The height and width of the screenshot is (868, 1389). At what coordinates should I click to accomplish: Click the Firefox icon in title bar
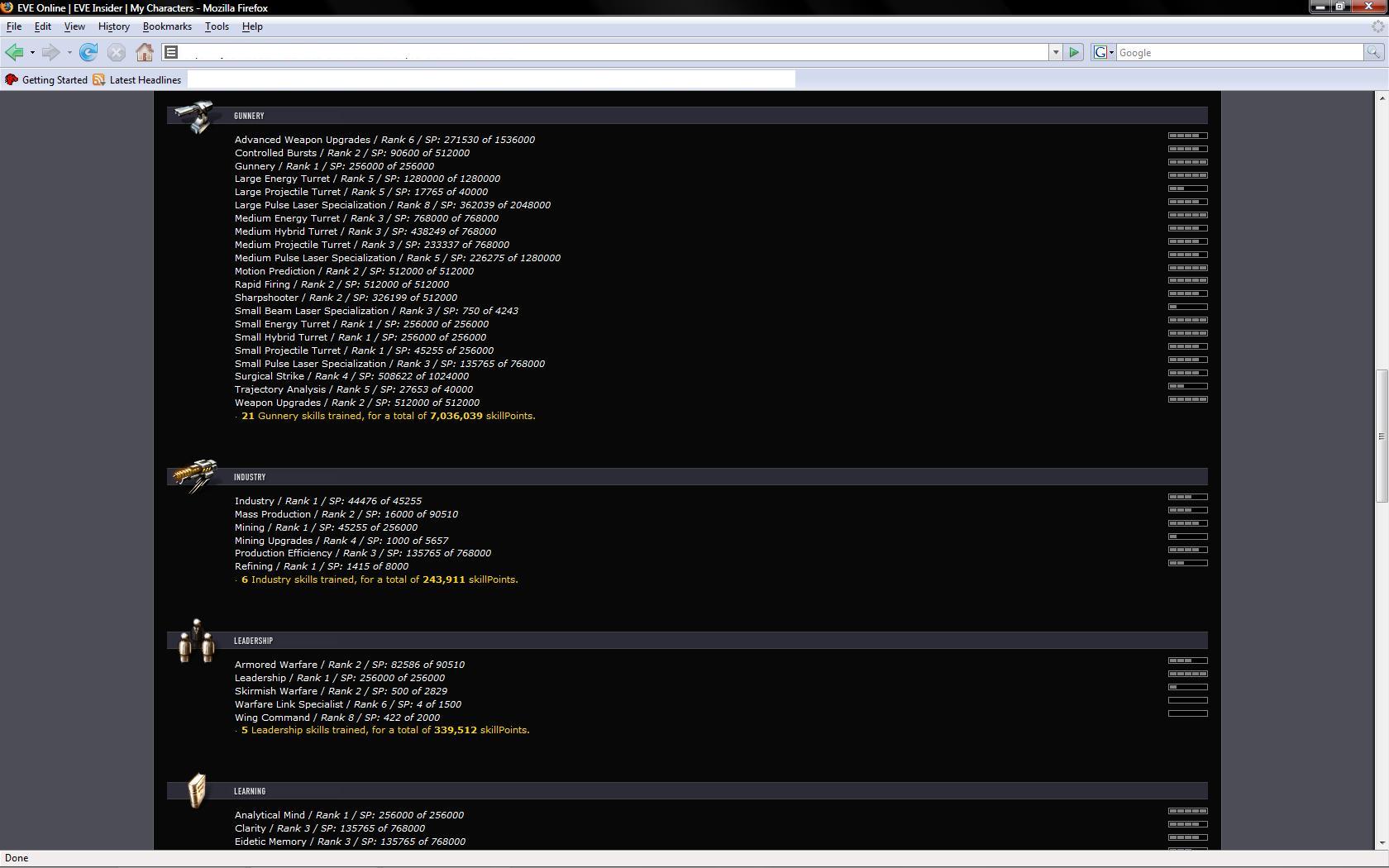(x=7, y=7)
